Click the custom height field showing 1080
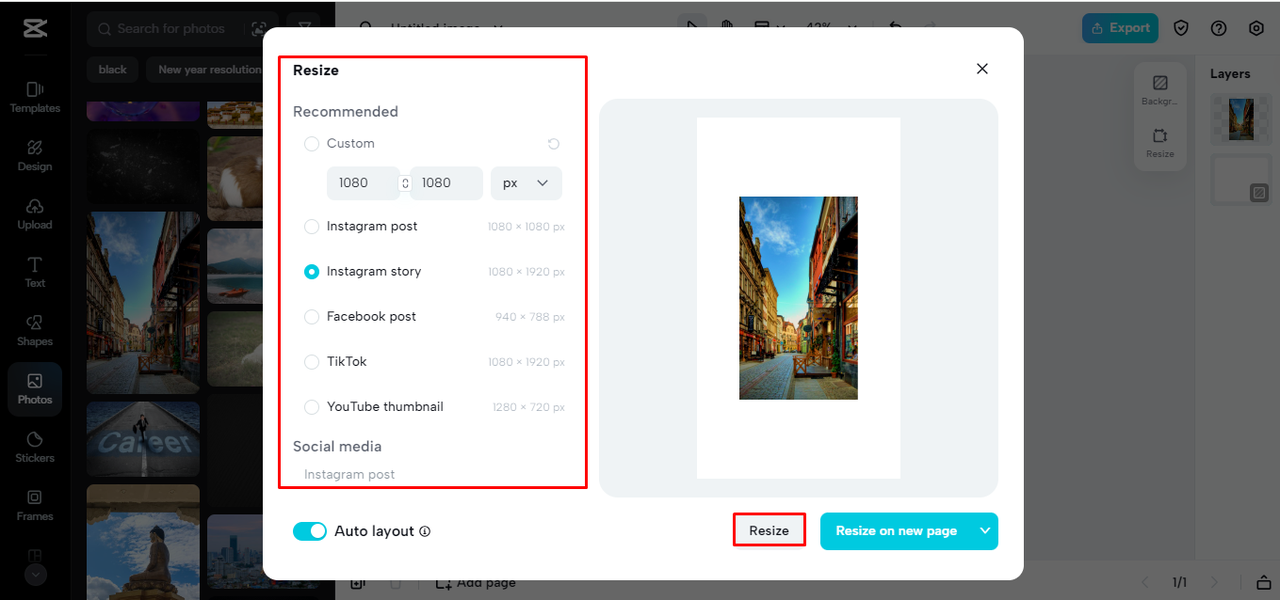Viewport: 1280px width, 600px height. point(446,183)
